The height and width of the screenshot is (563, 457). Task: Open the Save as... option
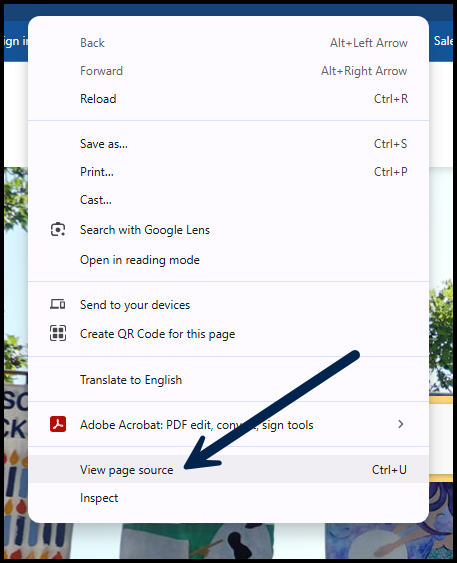point(228,144)
